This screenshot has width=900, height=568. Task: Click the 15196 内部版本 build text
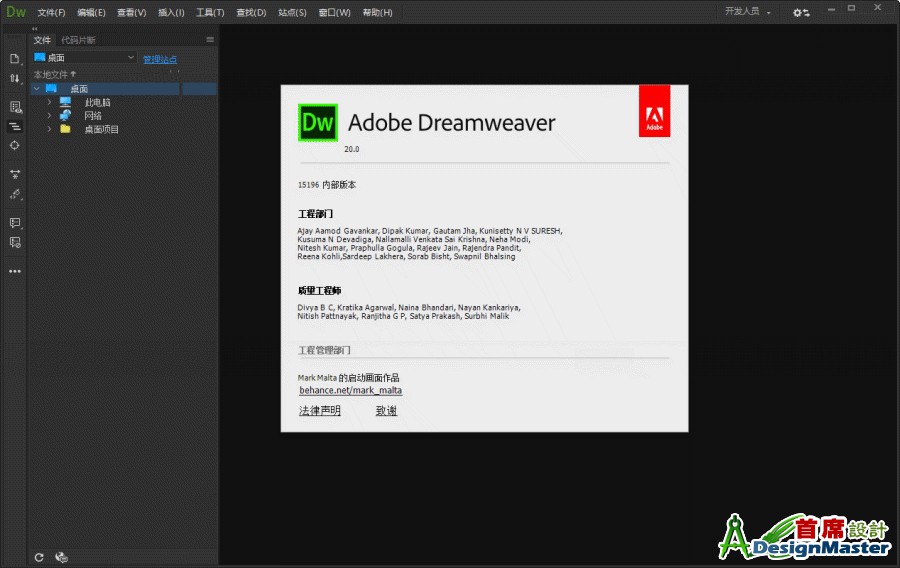pos(327,185)
